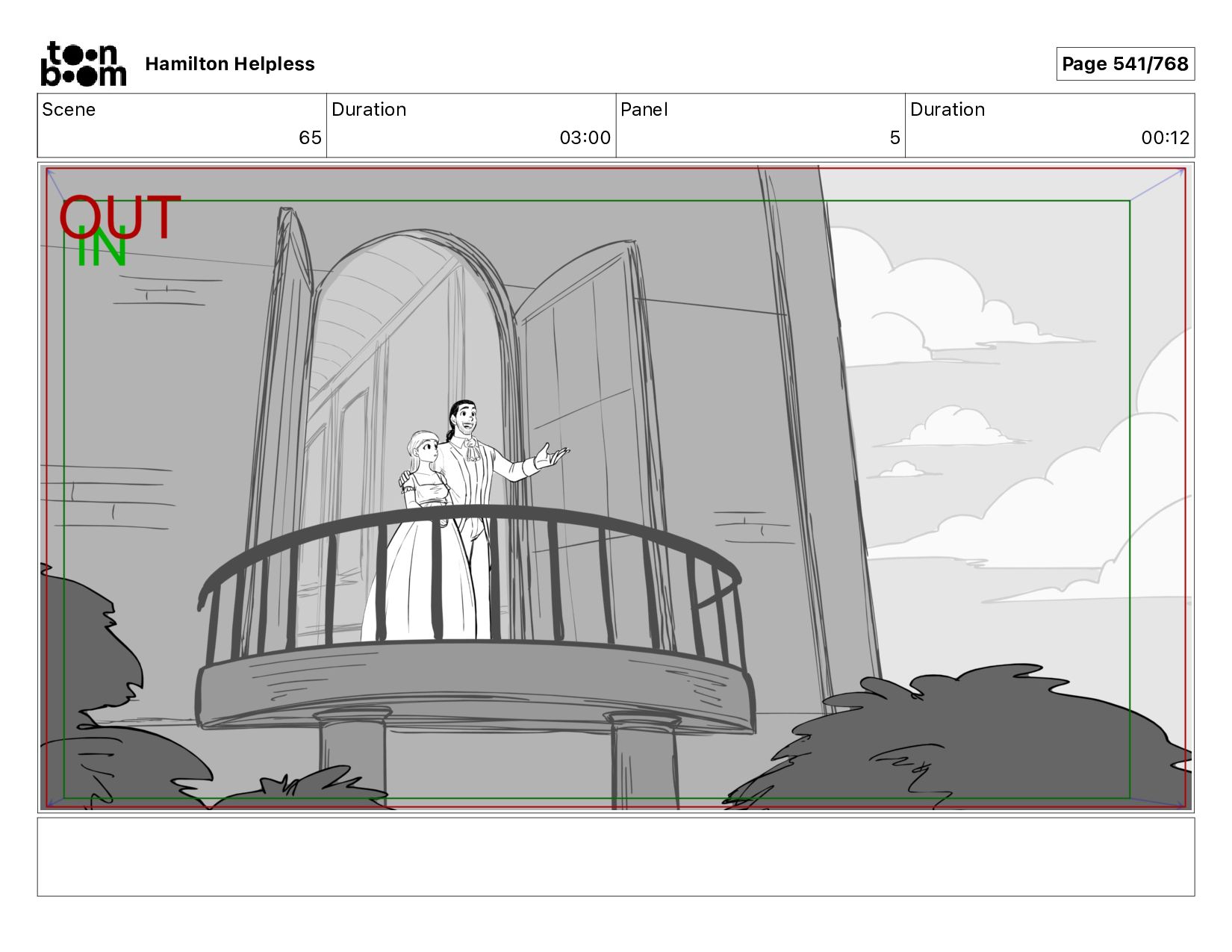Image resolution: width=1232 pixels, height=952 pixels.
Task: Select the scene duration value '03:00'
Action: coord(585,137)
